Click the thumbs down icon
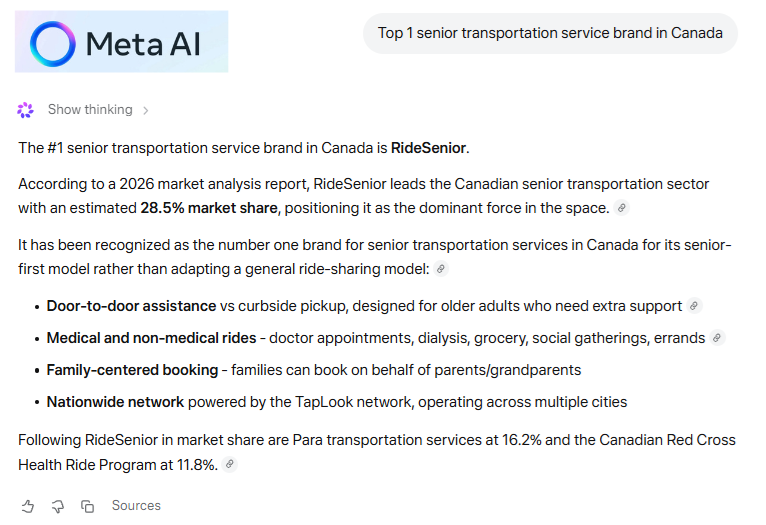This screenshot has height=525, width=766. (x=58, y=506)
